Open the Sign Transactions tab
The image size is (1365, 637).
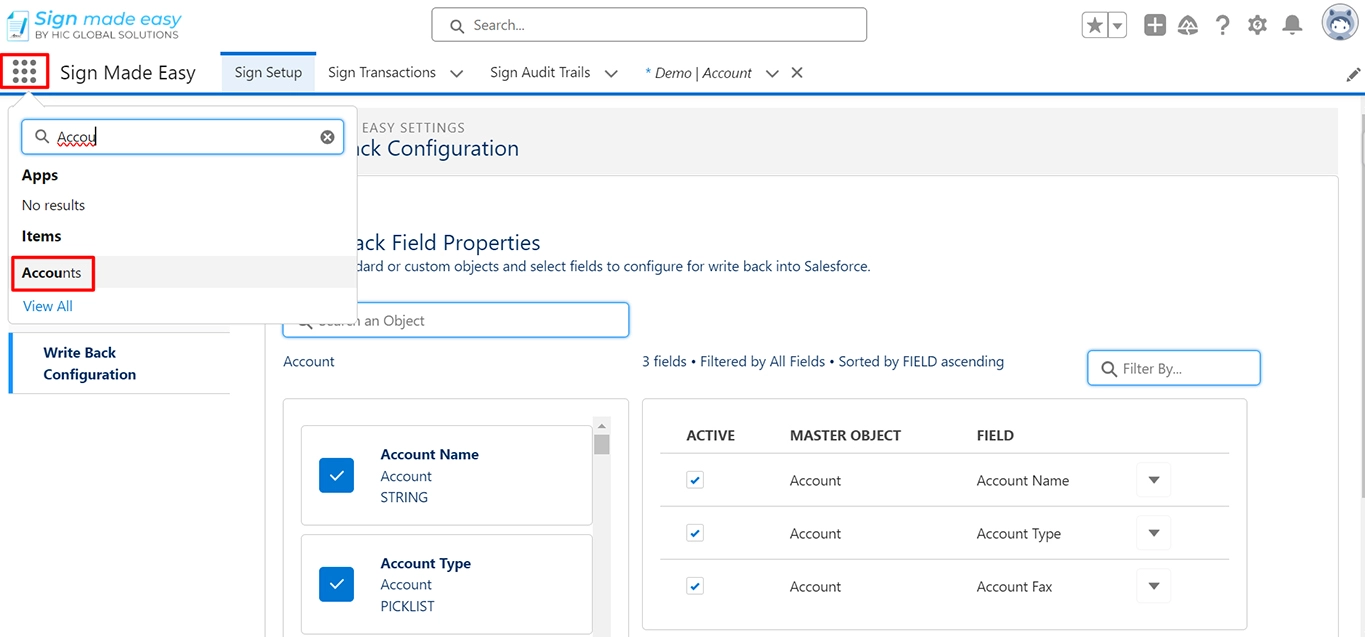[382, 73]
